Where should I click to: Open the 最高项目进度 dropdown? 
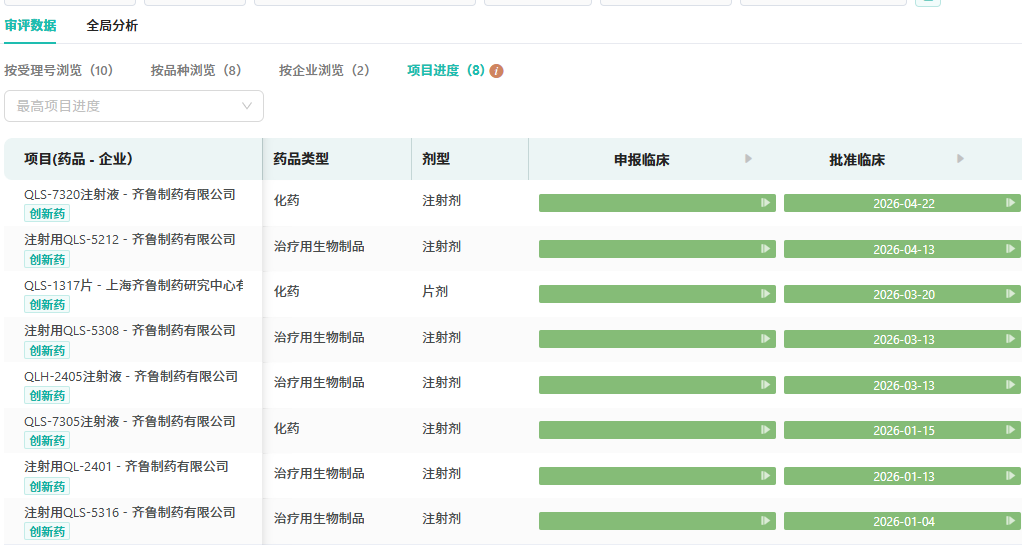(x=134, y=106)
